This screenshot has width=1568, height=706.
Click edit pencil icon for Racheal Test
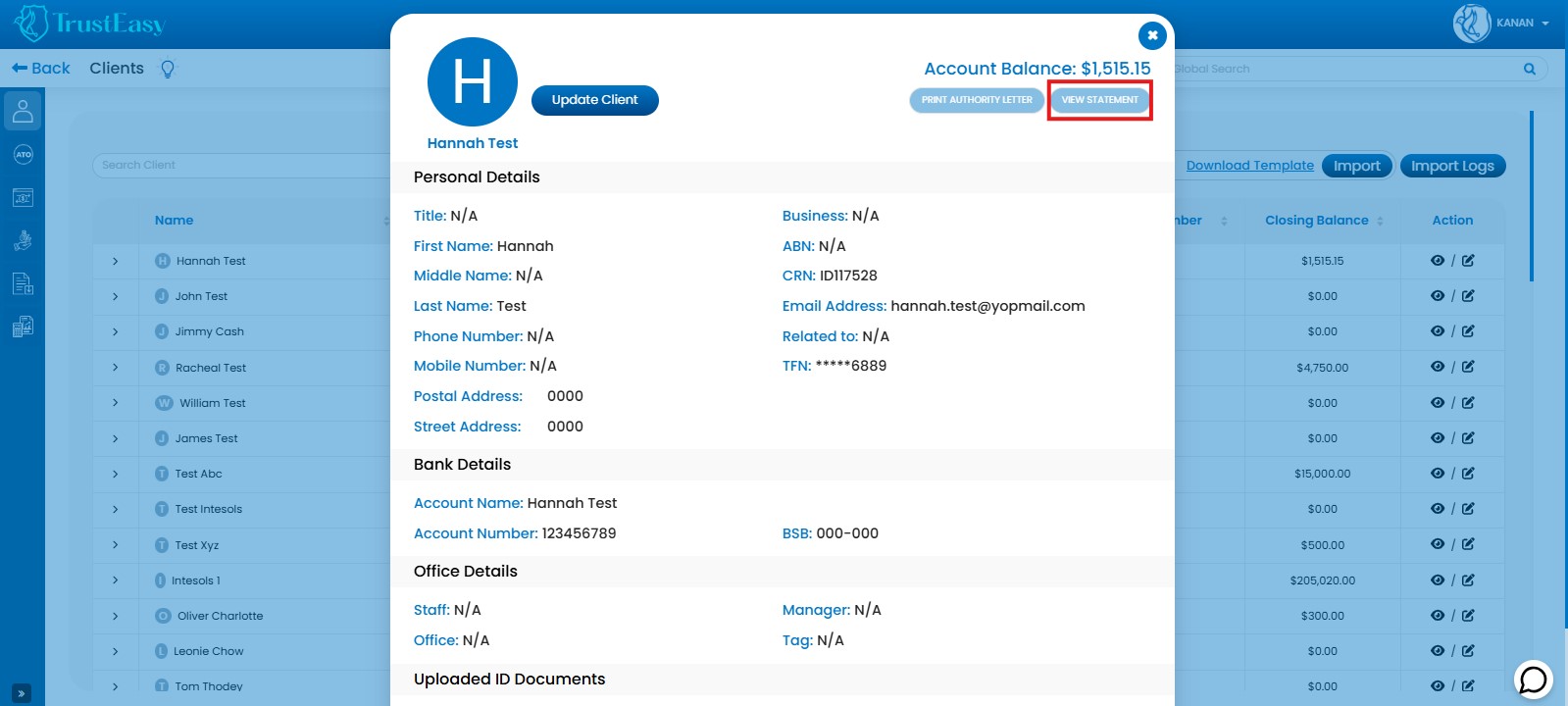pyautogui.click(x=1468, y=367)
